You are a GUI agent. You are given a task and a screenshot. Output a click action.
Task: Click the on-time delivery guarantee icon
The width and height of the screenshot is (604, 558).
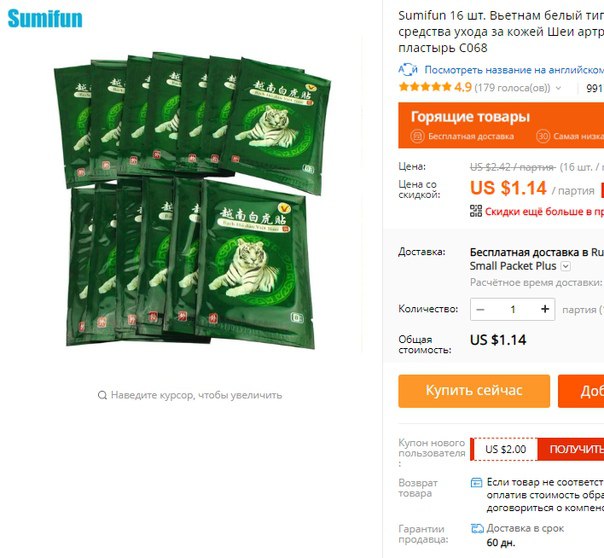point(477,528)
